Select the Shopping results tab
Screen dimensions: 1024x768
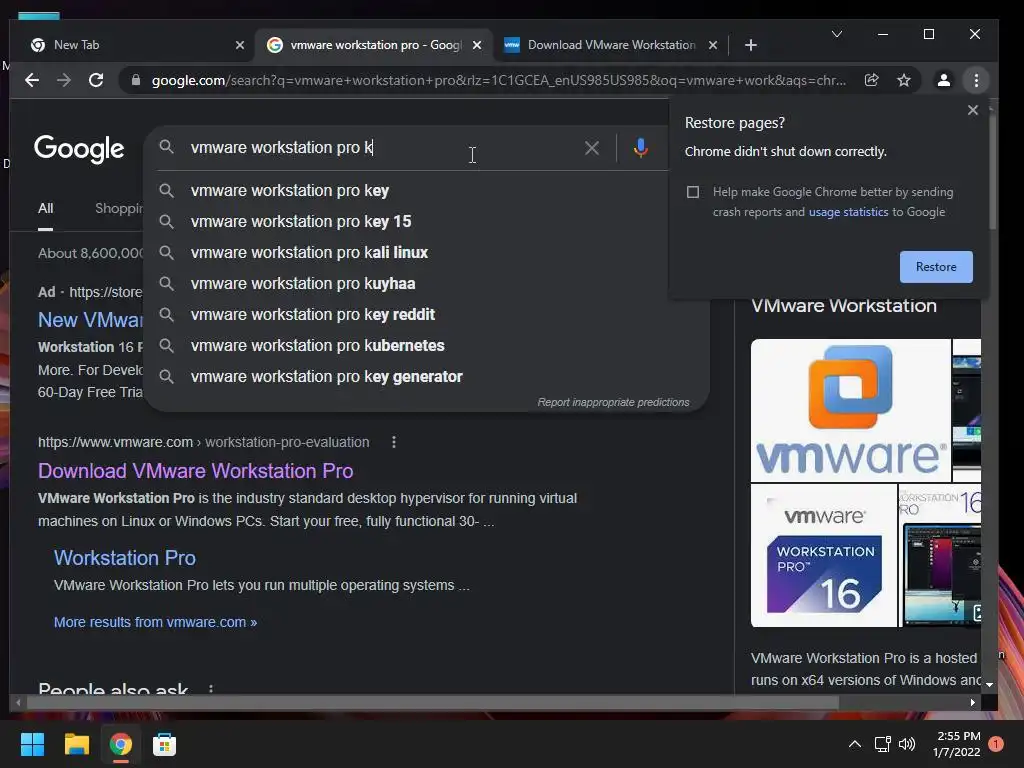(x=119, y=208)
